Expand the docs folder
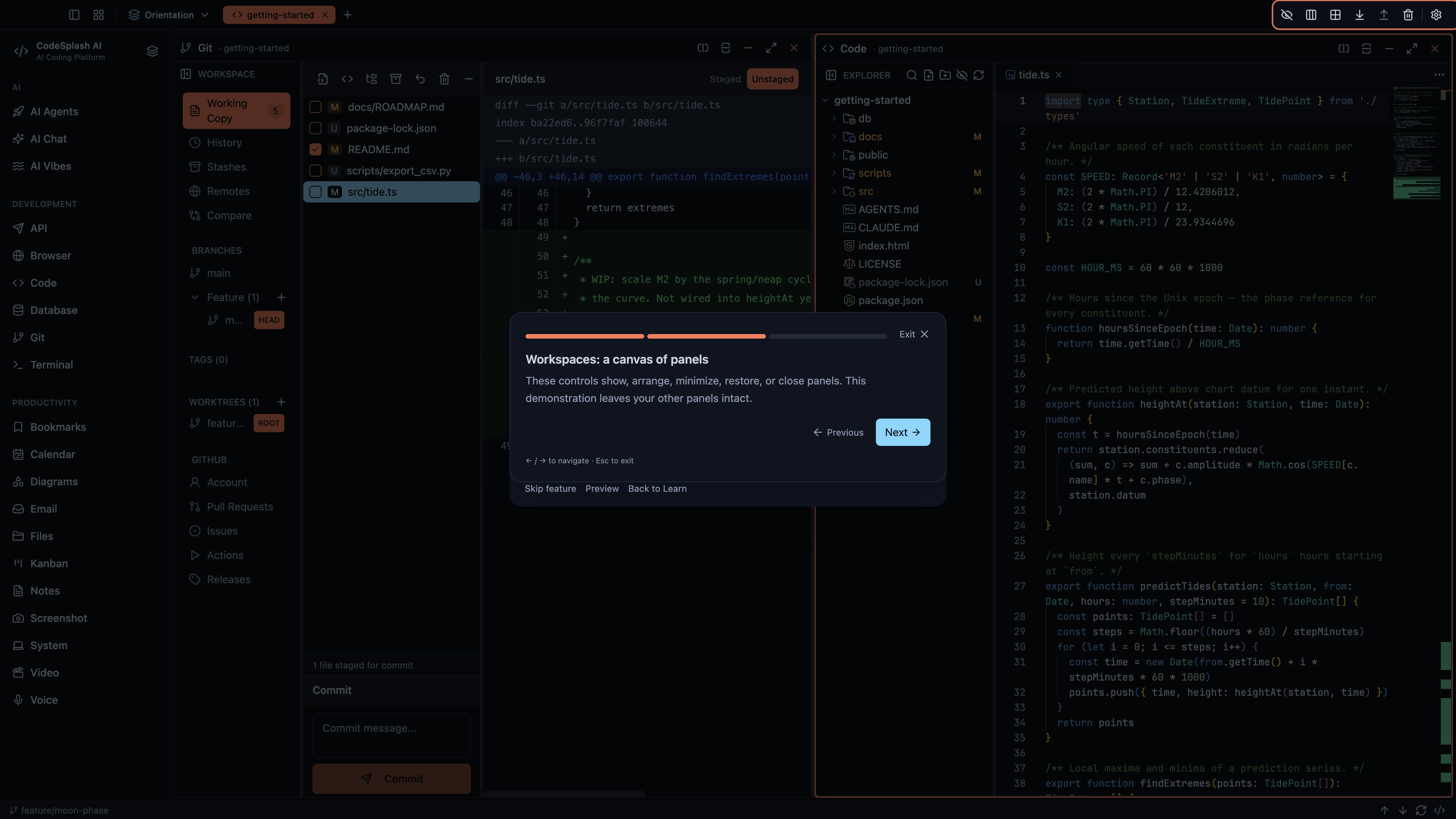This screenshot has width=1456, height=819. (x=834, y=137)
